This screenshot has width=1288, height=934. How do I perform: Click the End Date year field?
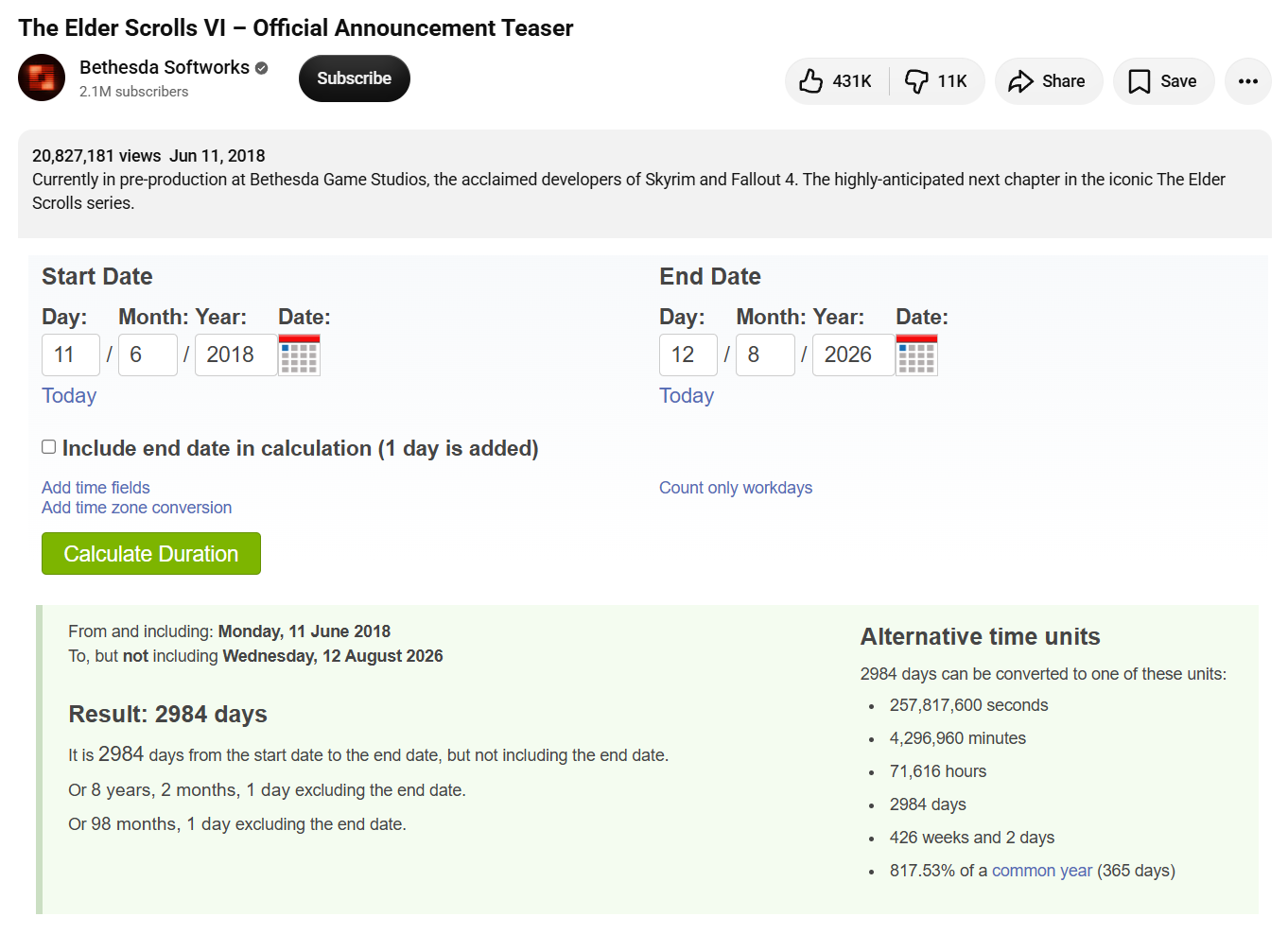pos(853,355)
